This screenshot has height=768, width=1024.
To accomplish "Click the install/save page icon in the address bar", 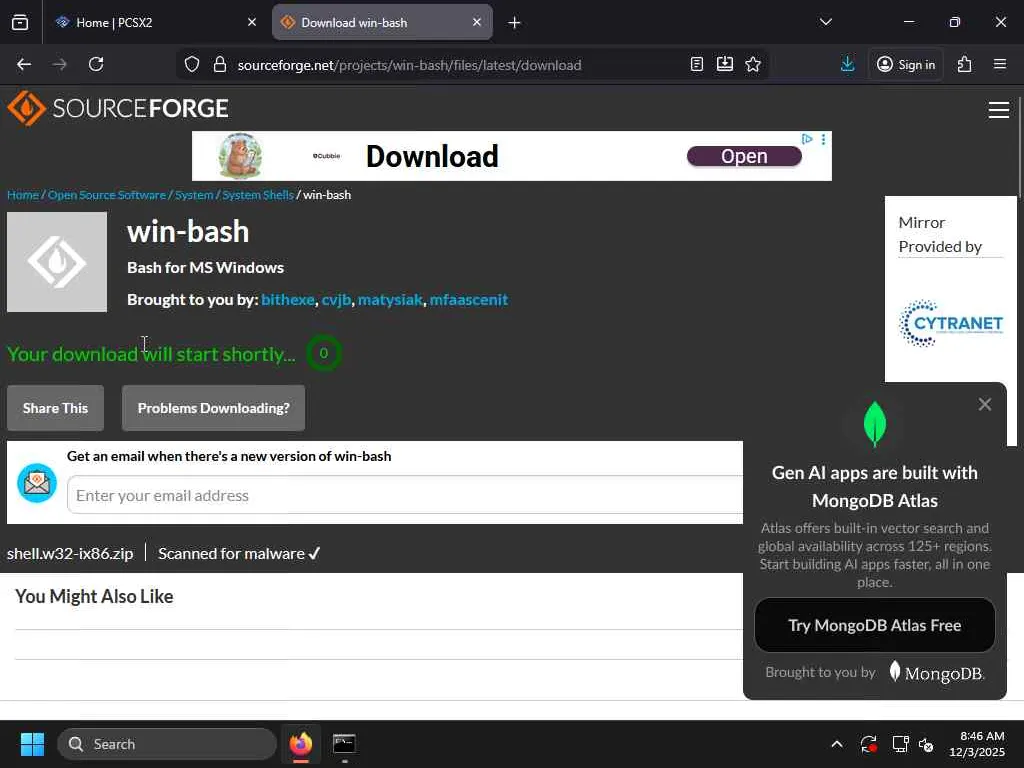I will coord(725,65).
